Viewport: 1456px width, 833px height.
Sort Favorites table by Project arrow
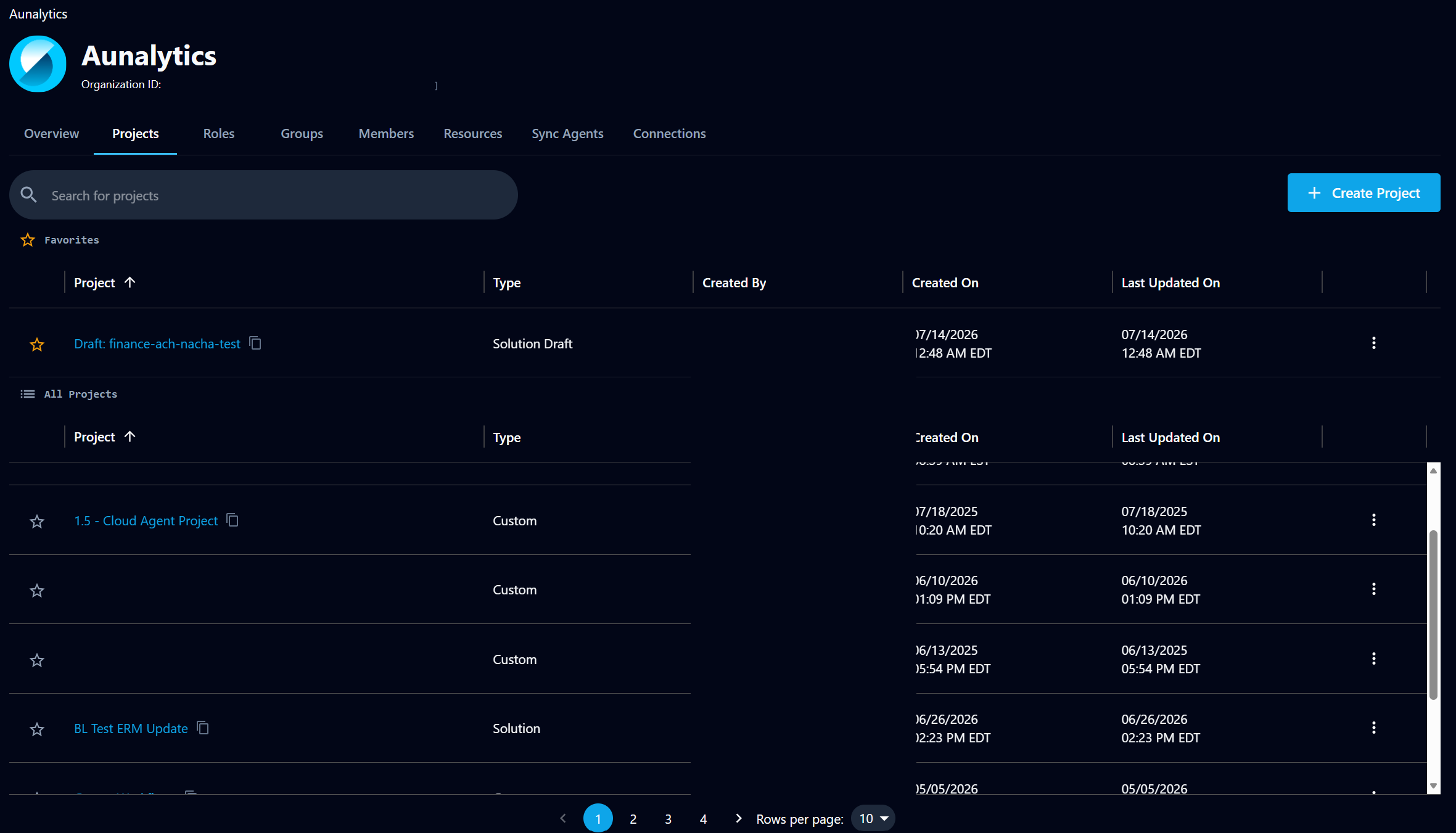coord(130,282)
